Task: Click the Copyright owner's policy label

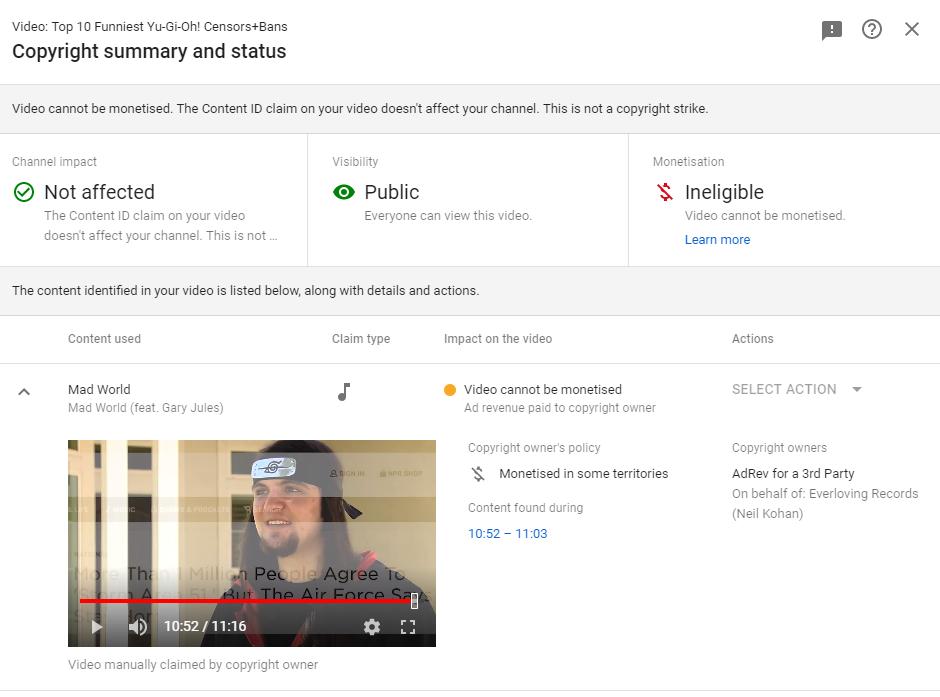Action: (x=534, y=448)
